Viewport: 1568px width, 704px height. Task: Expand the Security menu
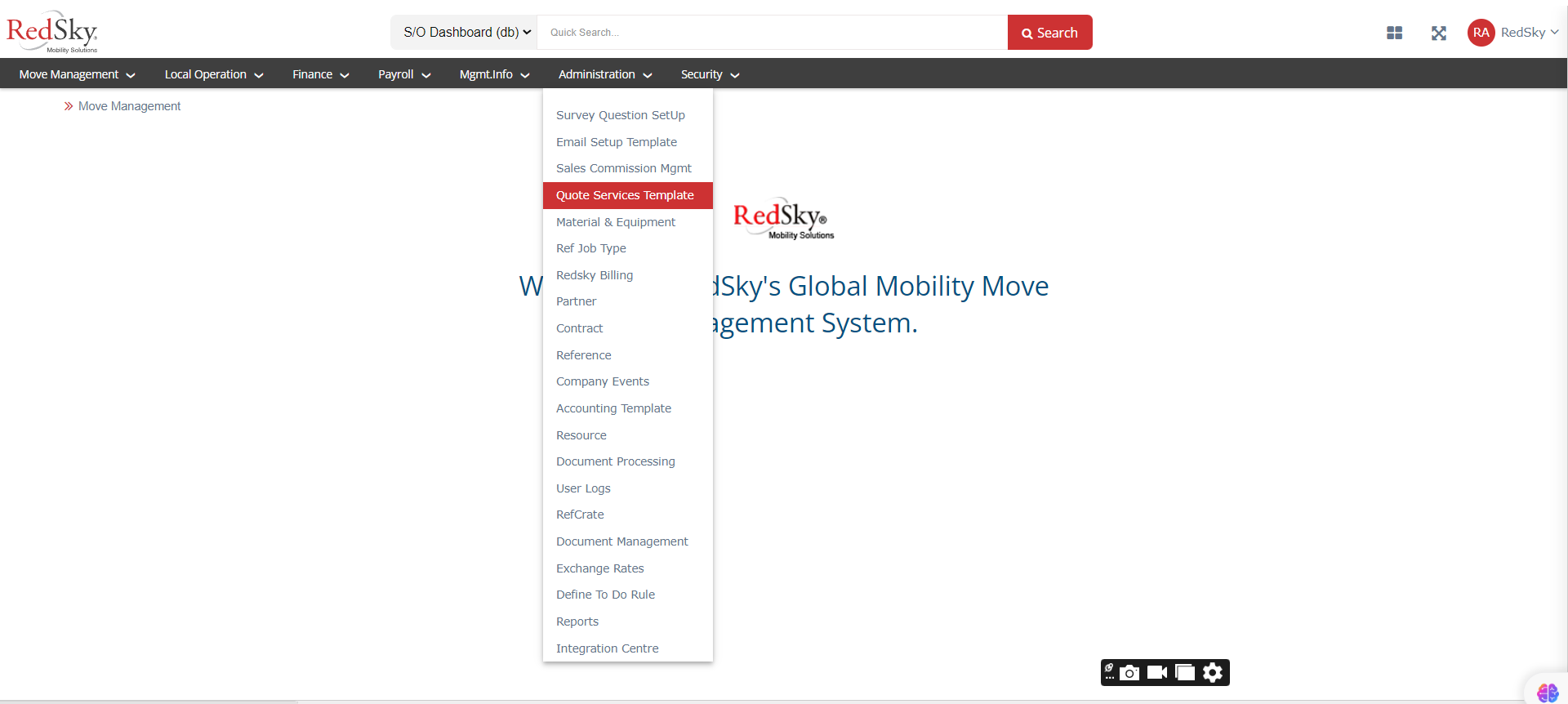pos(710,74)
